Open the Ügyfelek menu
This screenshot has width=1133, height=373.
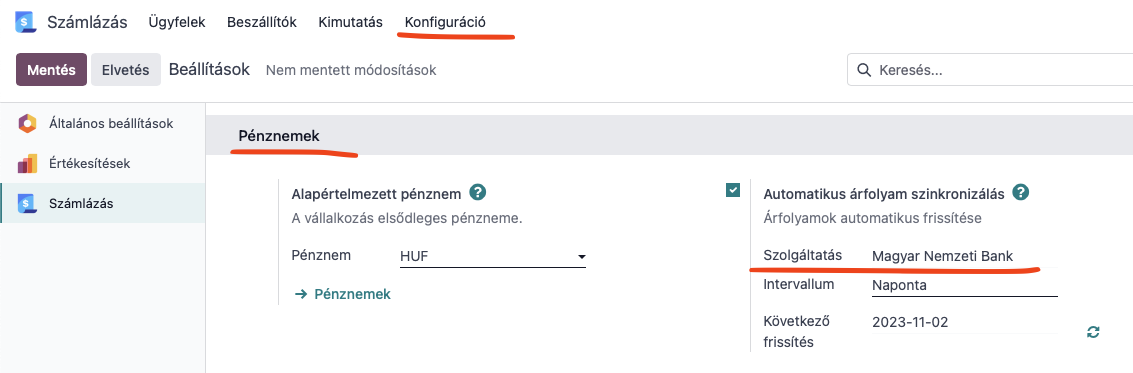coord(177,22)
